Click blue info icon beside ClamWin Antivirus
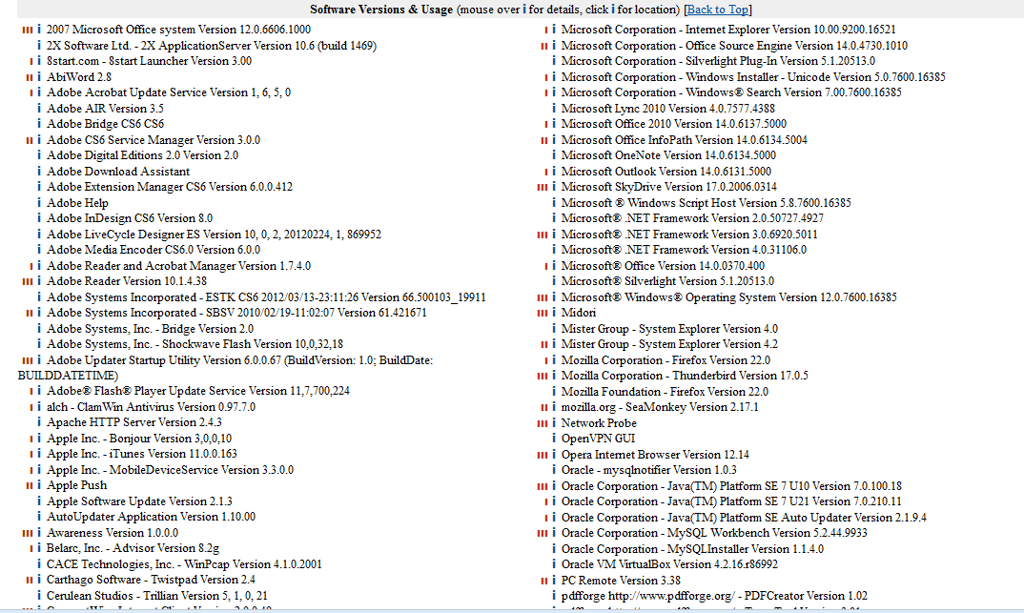1024x613 pixels. 39,407
